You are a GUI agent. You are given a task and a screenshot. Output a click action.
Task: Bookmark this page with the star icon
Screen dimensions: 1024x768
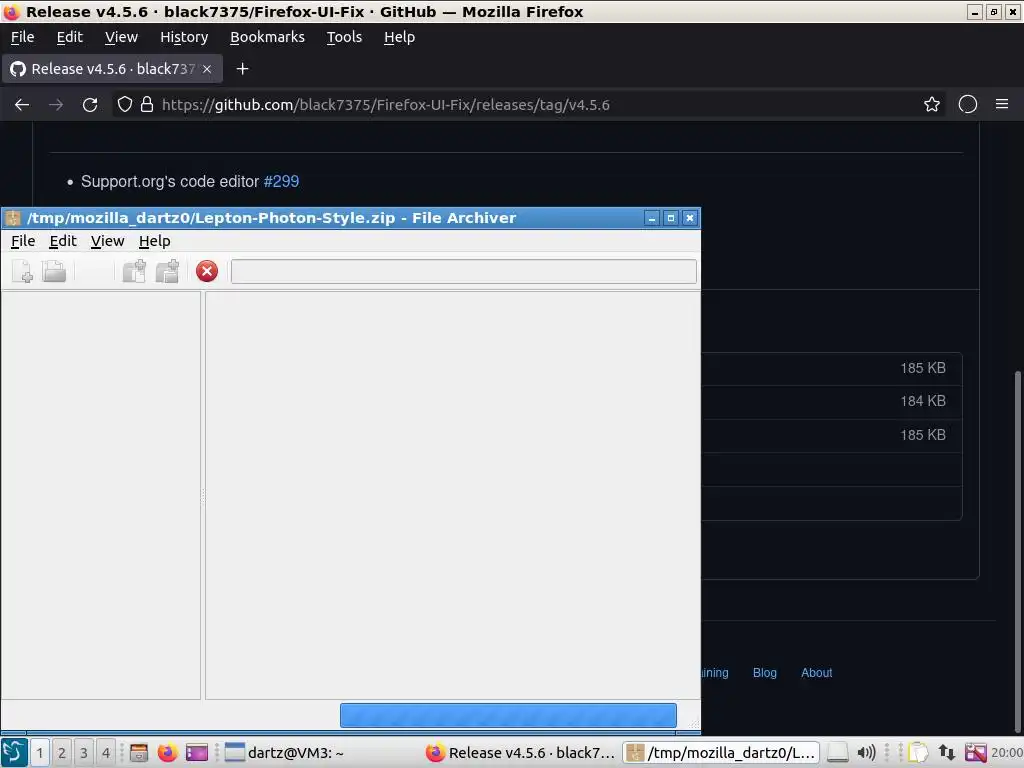tap(932, 104)
